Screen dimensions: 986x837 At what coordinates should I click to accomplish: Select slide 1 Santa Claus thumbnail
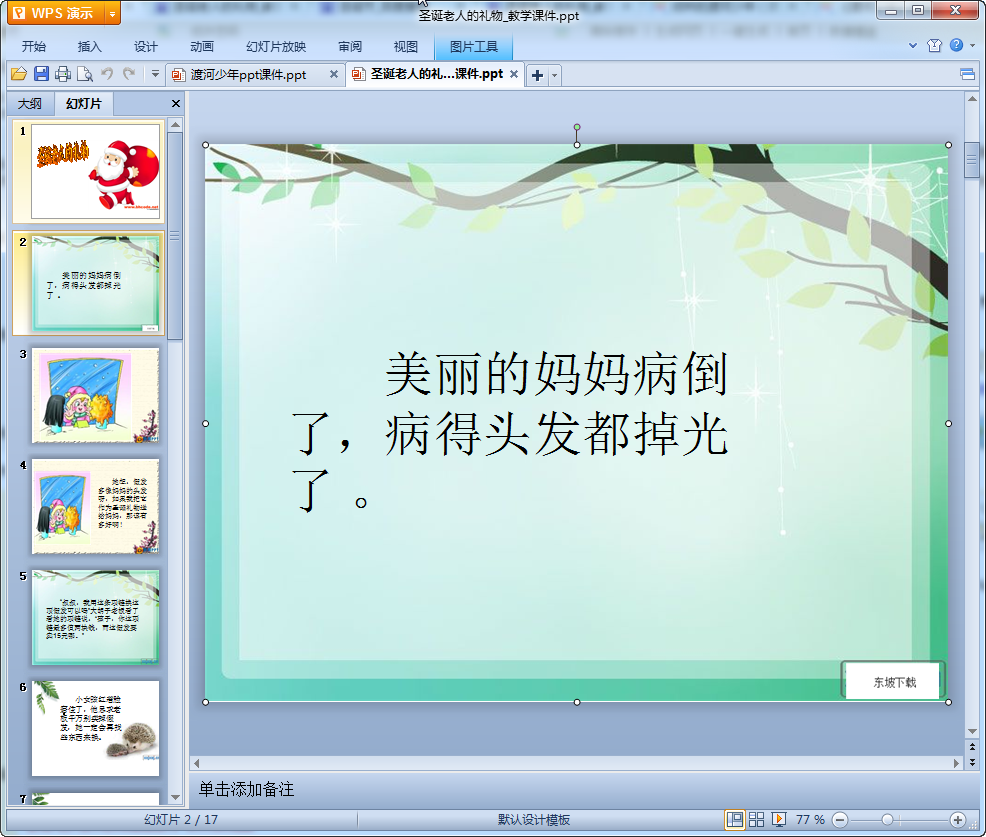(x=96, y=171)
